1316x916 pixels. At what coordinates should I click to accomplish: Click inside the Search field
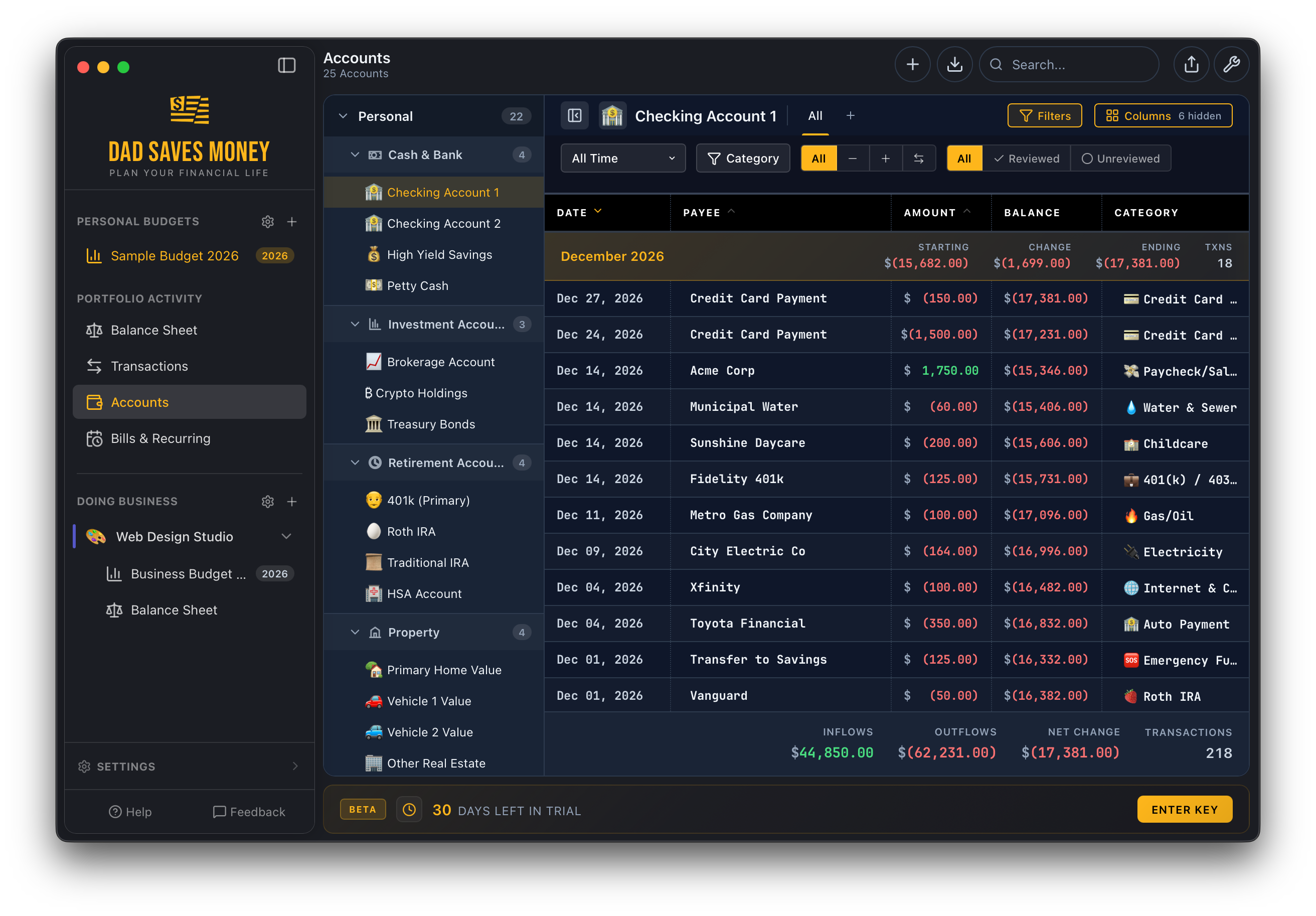1070,64
